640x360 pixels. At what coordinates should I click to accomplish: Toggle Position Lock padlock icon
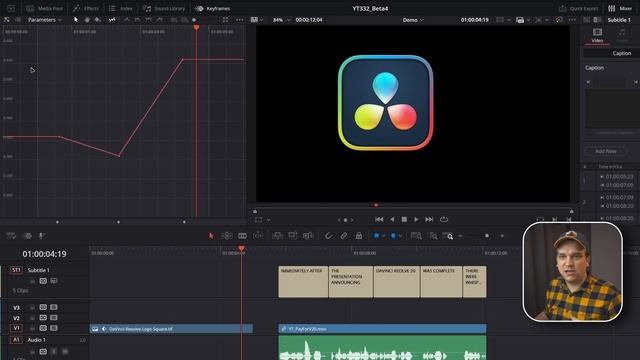(359, 236)
